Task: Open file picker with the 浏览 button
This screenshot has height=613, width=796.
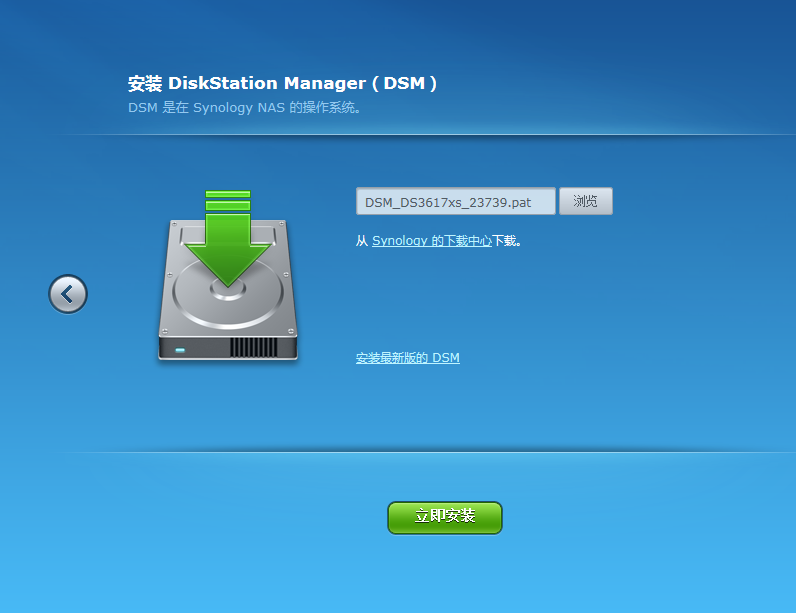Action: point(586,201)
